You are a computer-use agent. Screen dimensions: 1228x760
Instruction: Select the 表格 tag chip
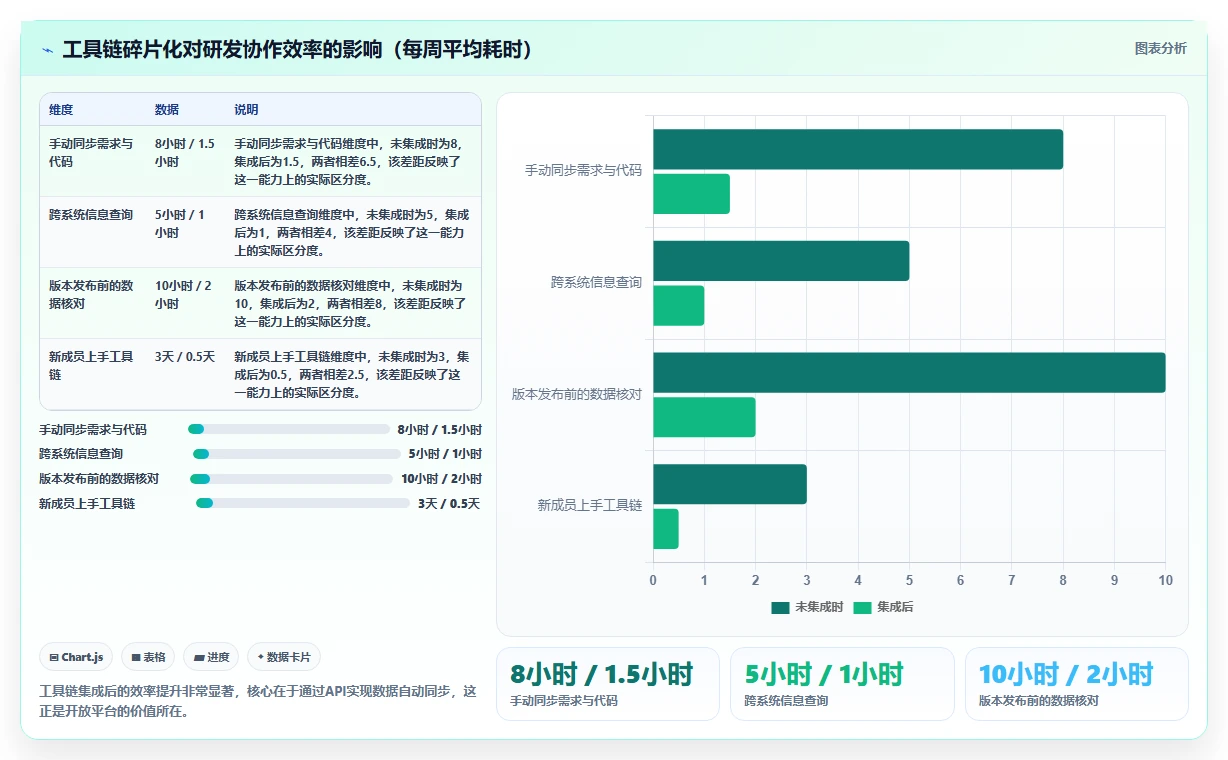pyautogui.click(x=148, y=657)
